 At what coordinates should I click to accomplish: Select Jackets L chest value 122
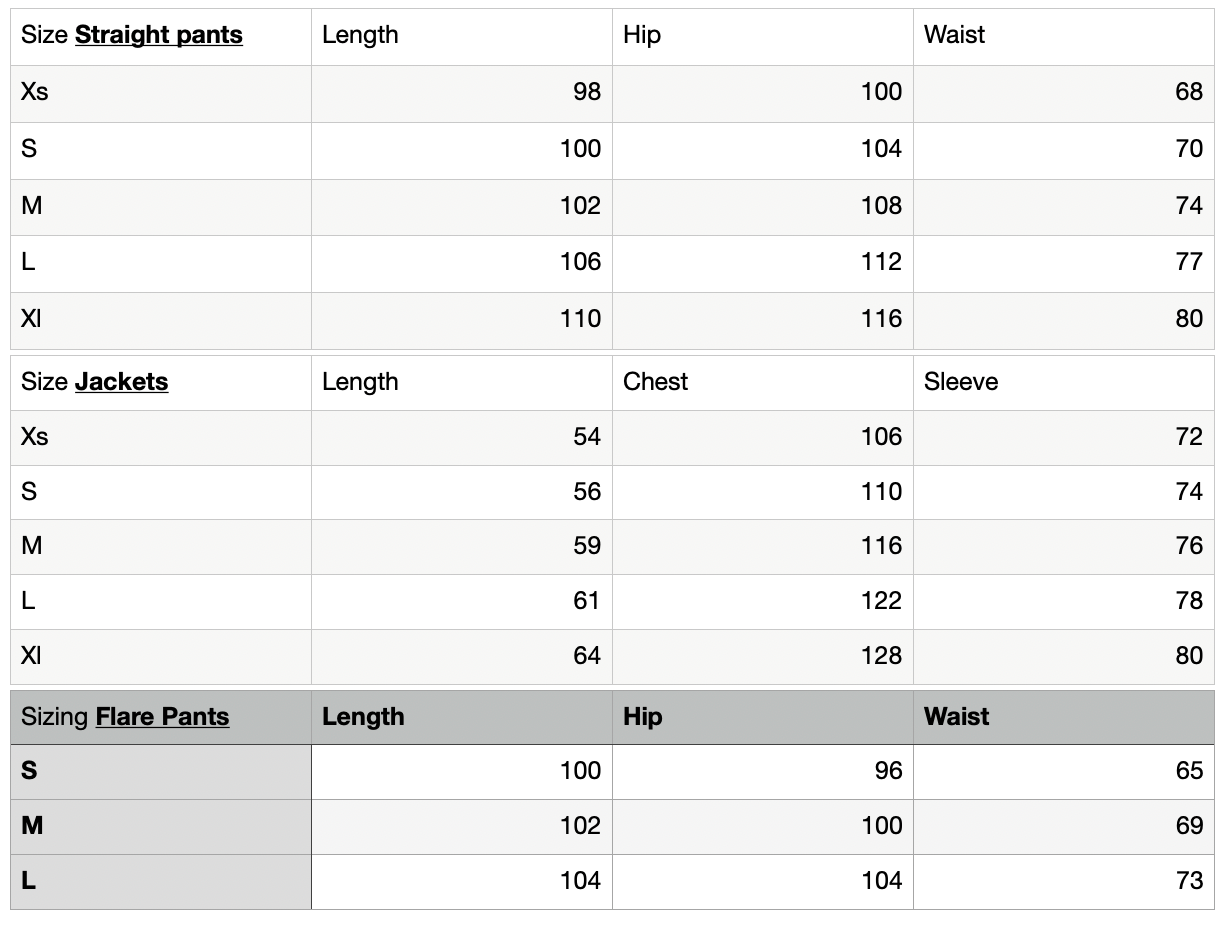click(x=881, y=601)
